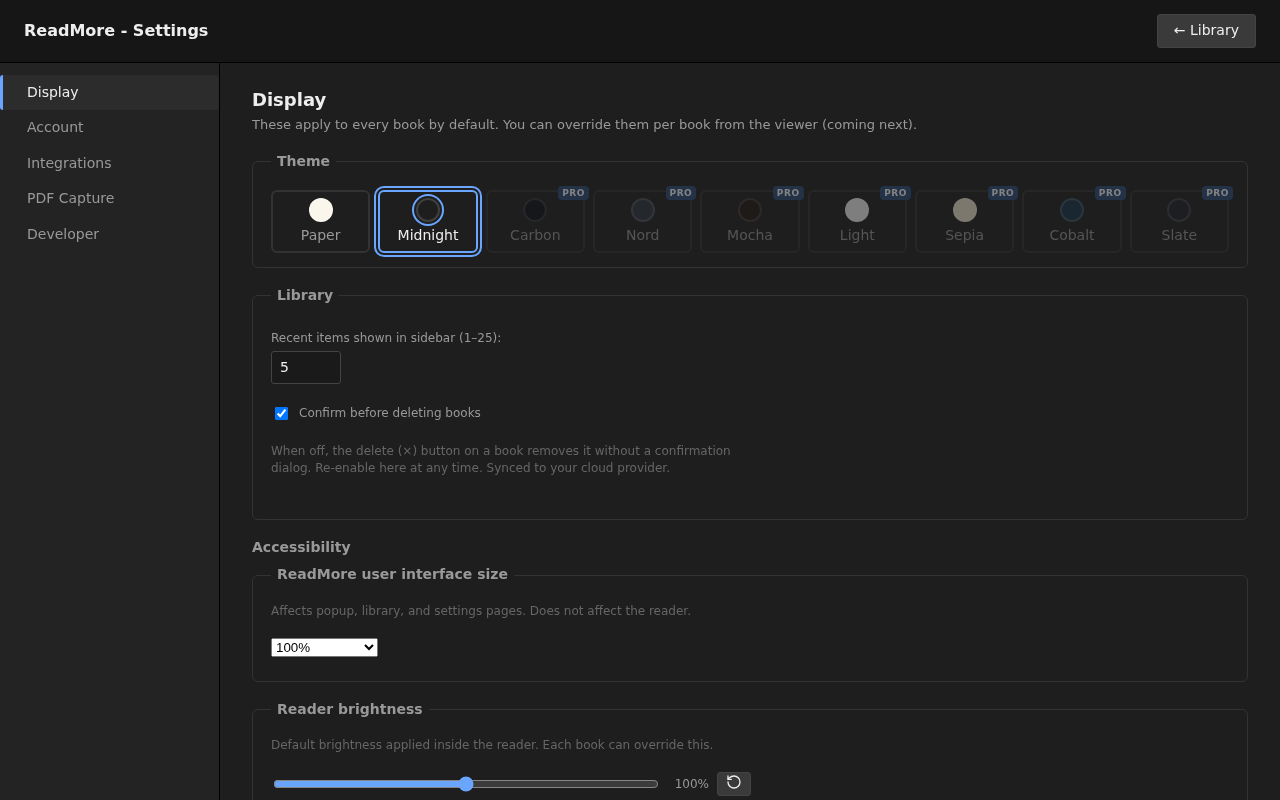Choose the Sepia theme
This screenshot has width=1280, height=800.
tap(965, 222)
